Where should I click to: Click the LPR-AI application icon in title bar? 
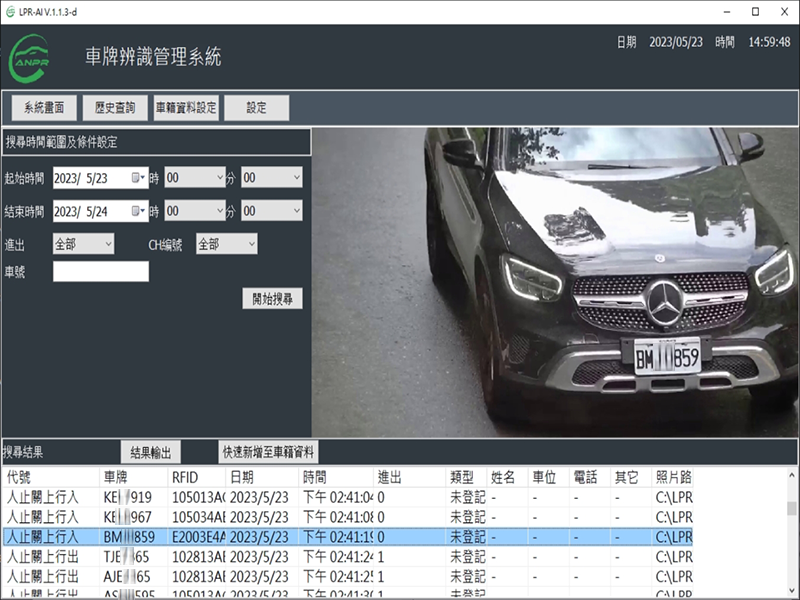coord(12,10)
